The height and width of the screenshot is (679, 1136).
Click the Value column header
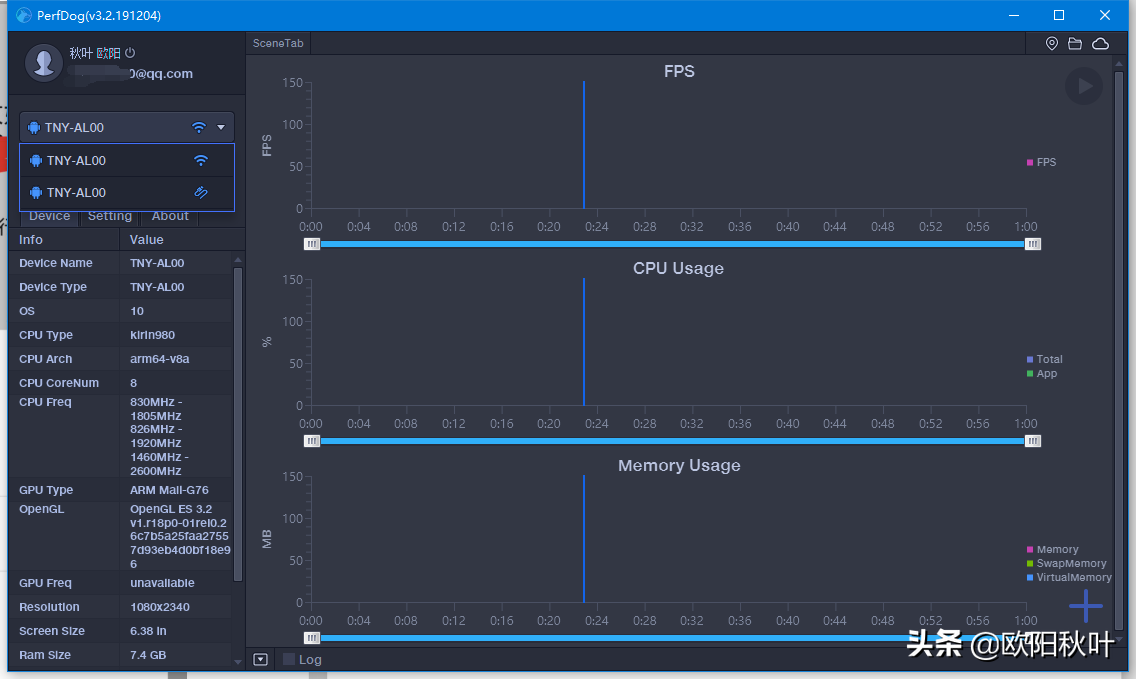tap(181, 239)
